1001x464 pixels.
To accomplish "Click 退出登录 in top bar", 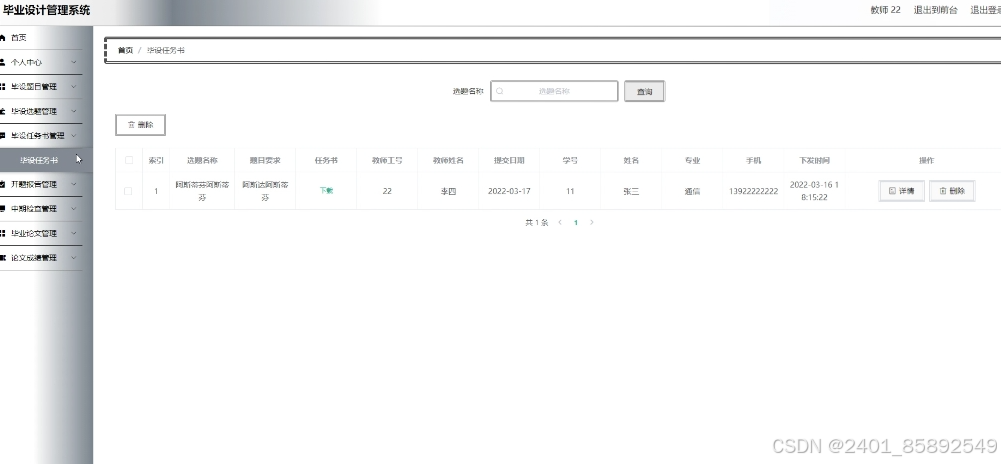I will coord(985,10).
